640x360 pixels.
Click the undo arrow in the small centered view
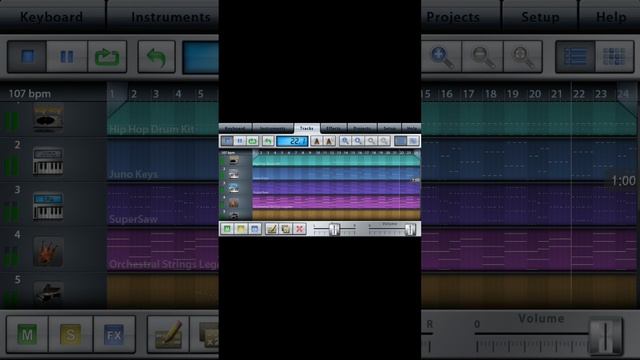coord(268,141)
